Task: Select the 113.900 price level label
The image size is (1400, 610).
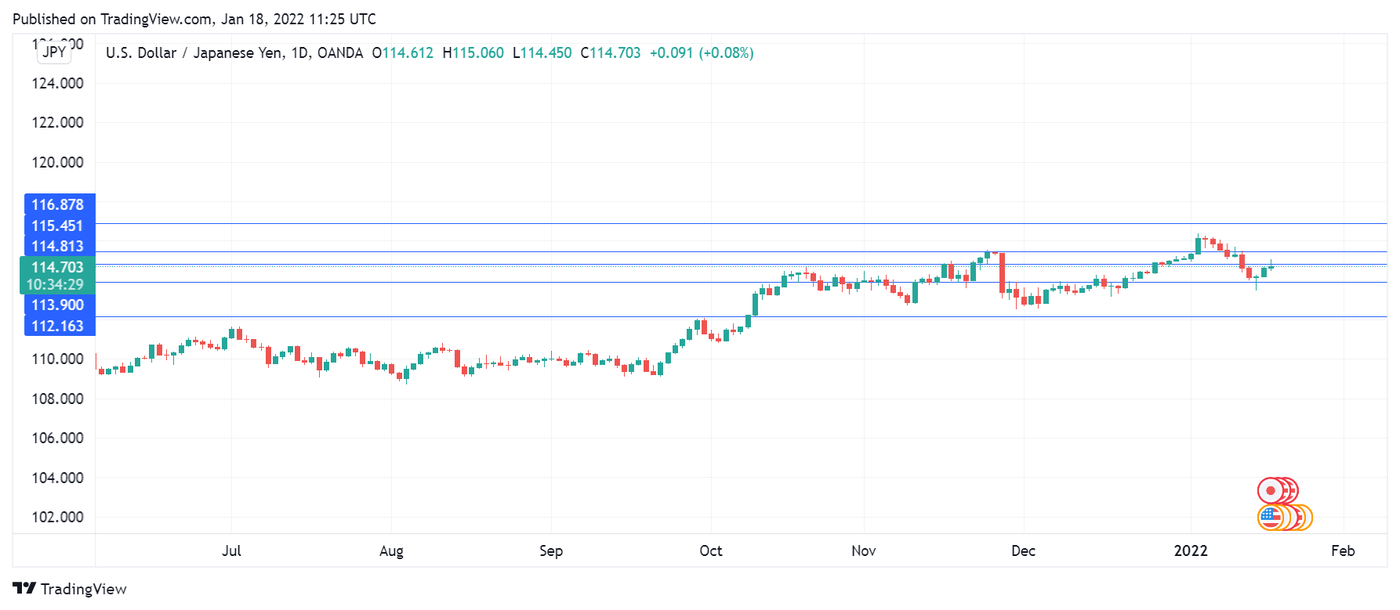Action: pyautogui.click(x=57, y=305)
